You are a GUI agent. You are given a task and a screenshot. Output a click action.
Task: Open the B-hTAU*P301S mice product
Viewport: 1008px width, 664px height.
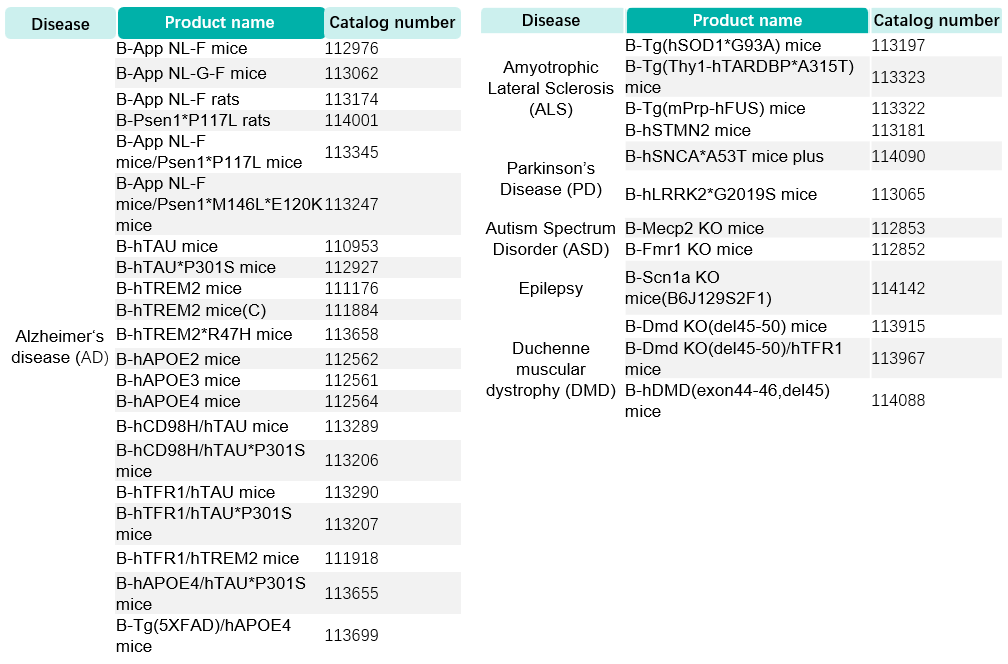195,267
